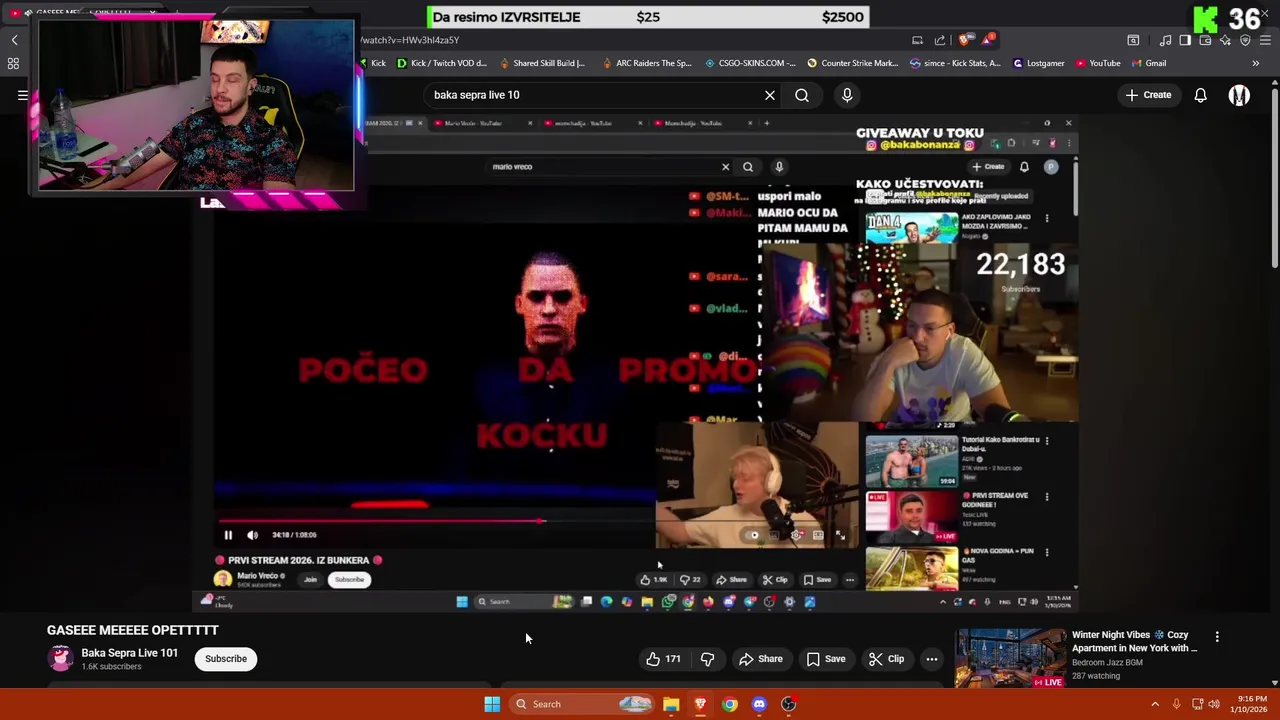Clear the YouTube search box text

[x=770, y=95]
